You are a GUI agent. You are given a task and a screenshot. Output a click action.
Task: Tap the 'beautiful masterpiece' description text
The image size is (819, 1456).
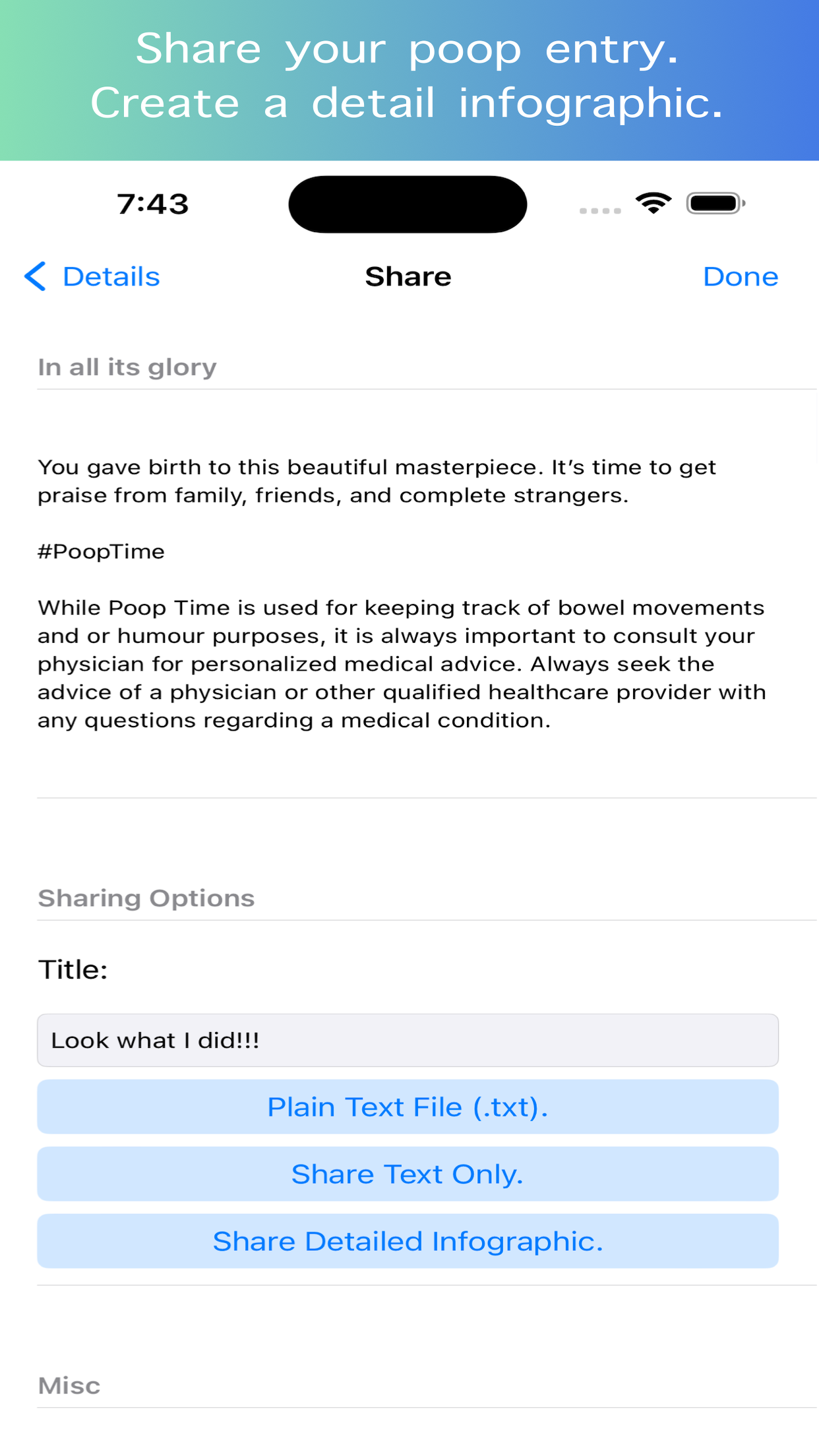(x=377, y=481)
